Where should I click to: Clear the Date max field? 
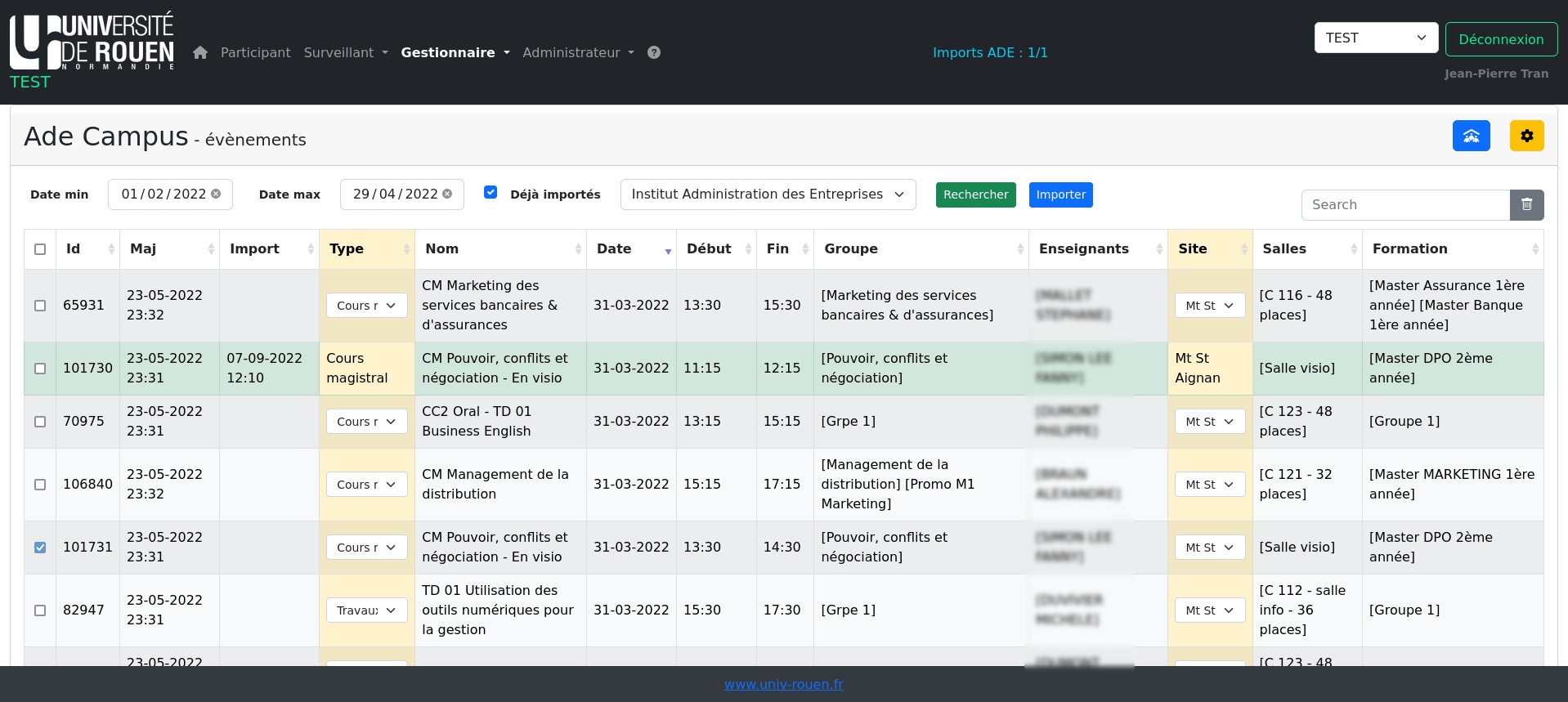[447, 195]
